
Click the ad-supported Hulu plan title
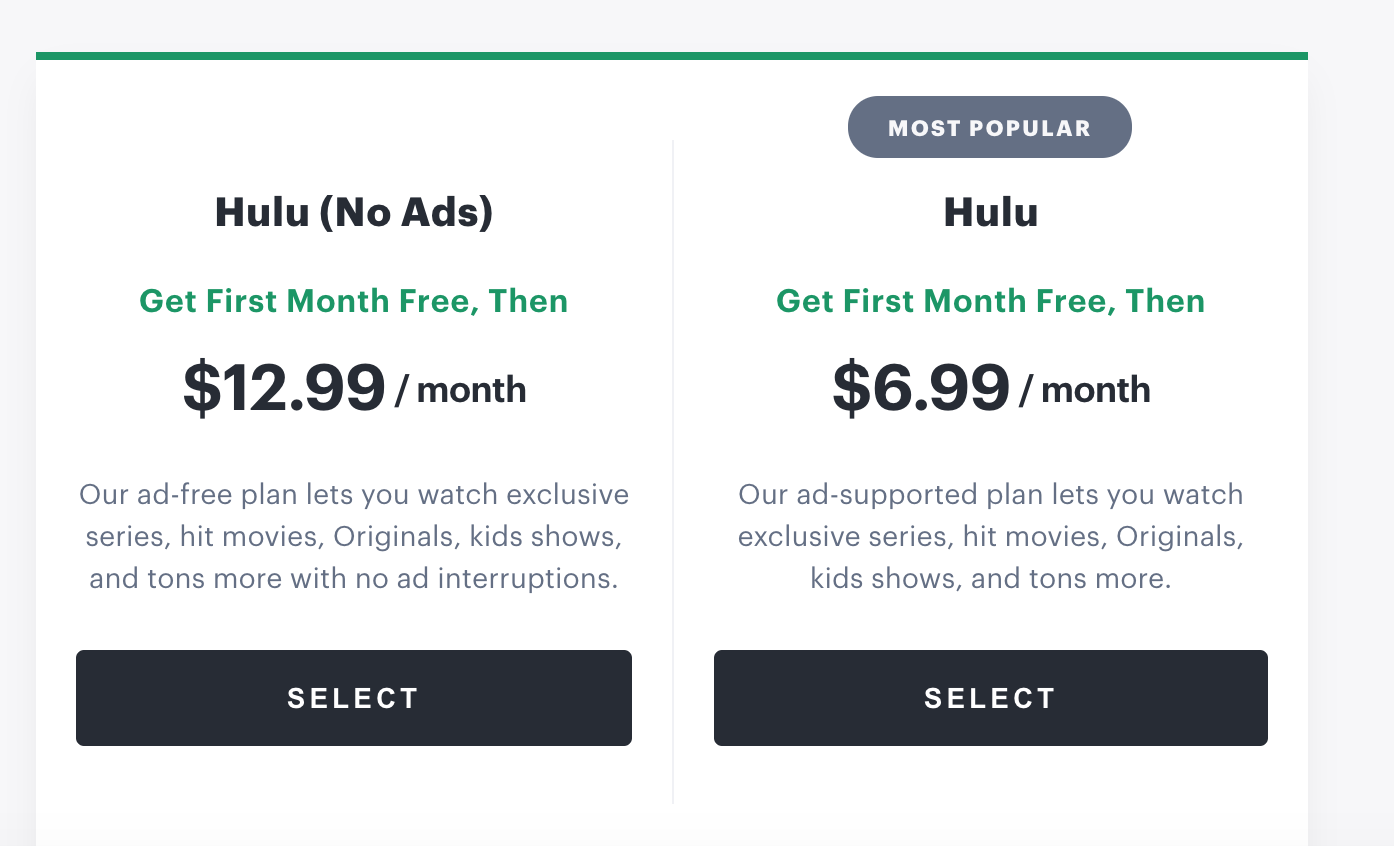coord(990,212)
